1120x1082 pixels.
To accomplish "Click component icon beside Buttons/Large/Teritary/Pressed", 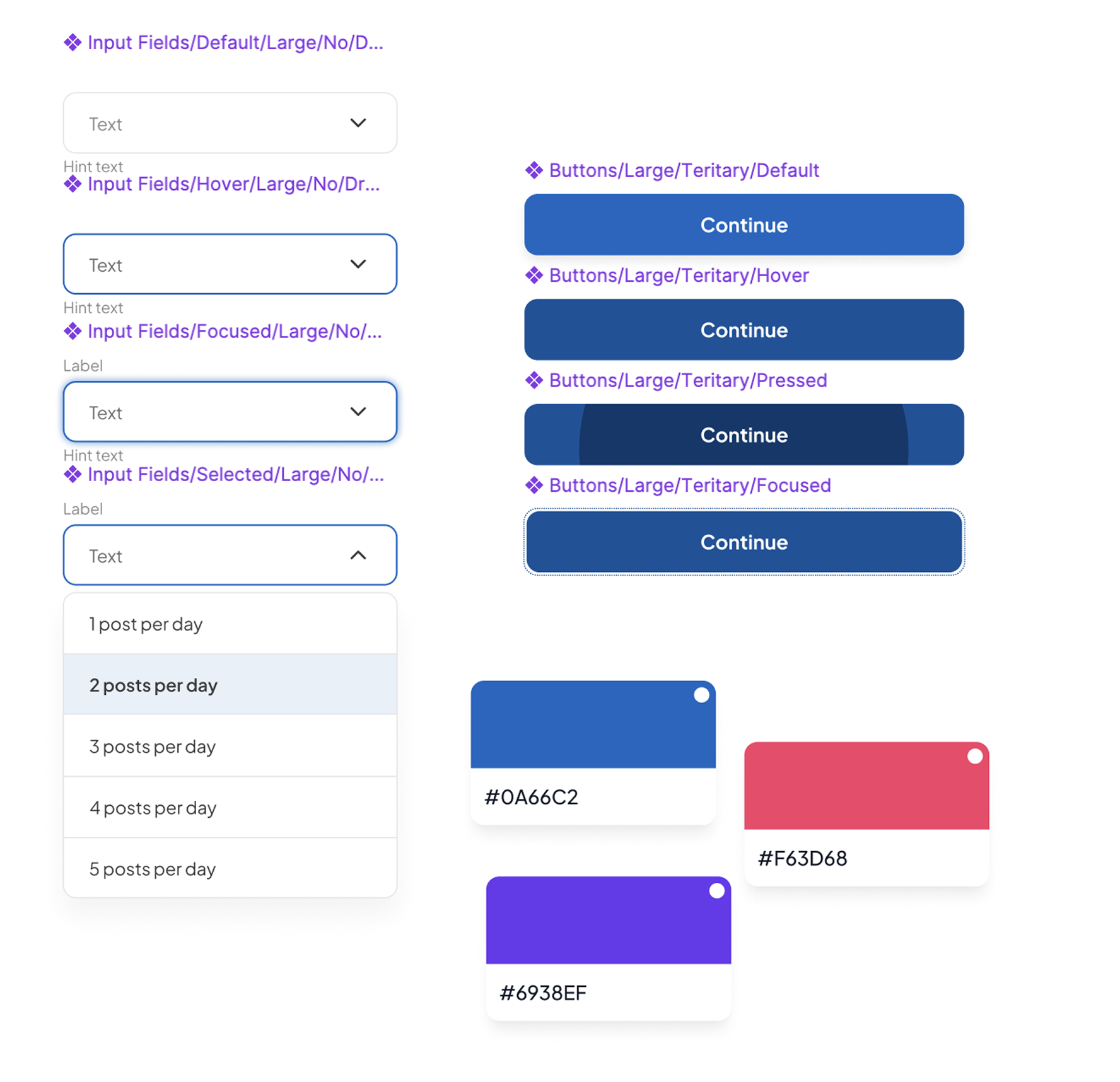I will coord(534,380).
